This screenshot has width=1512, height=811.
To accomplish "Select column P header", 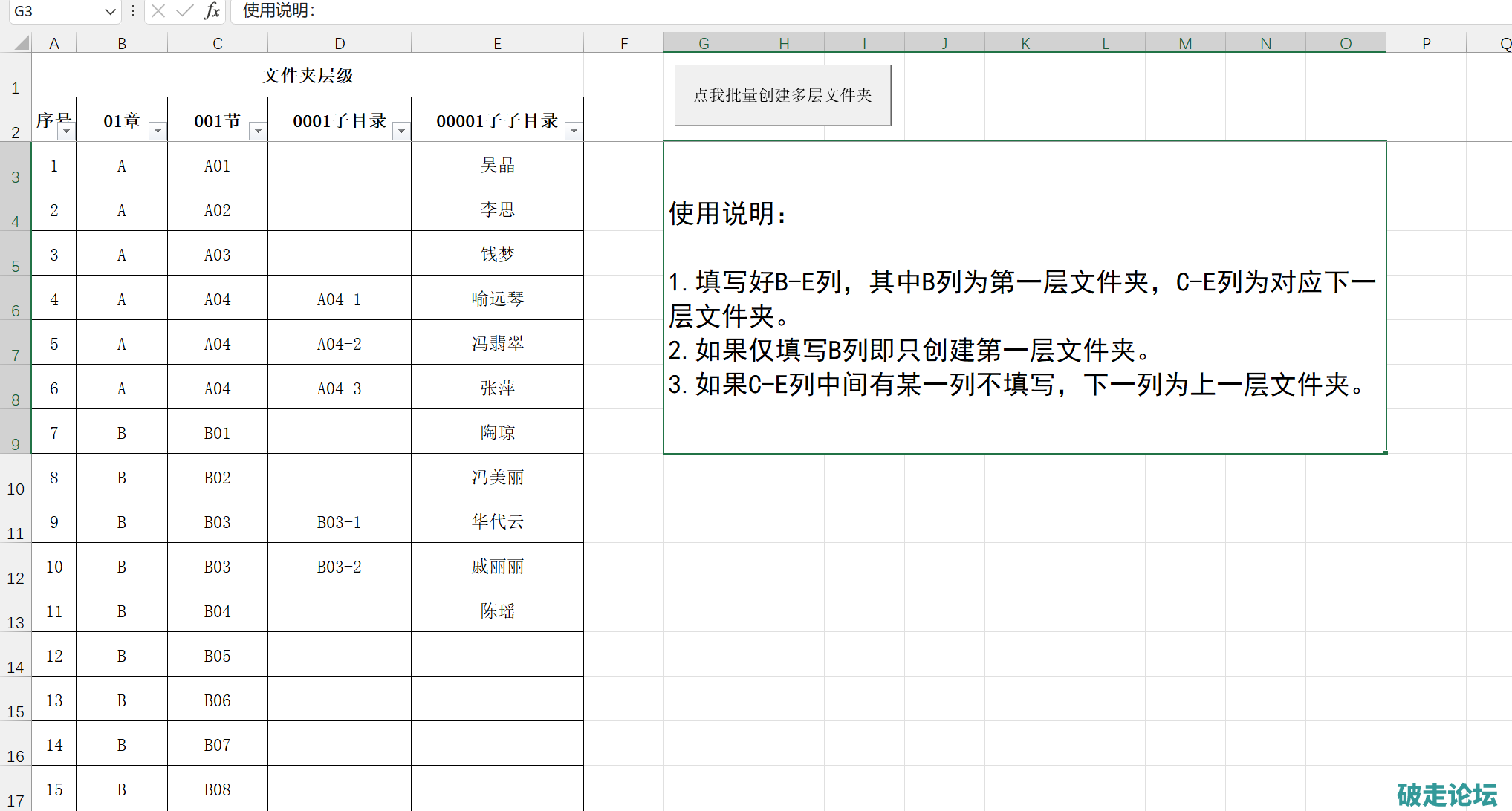I will pos(1426,43).
